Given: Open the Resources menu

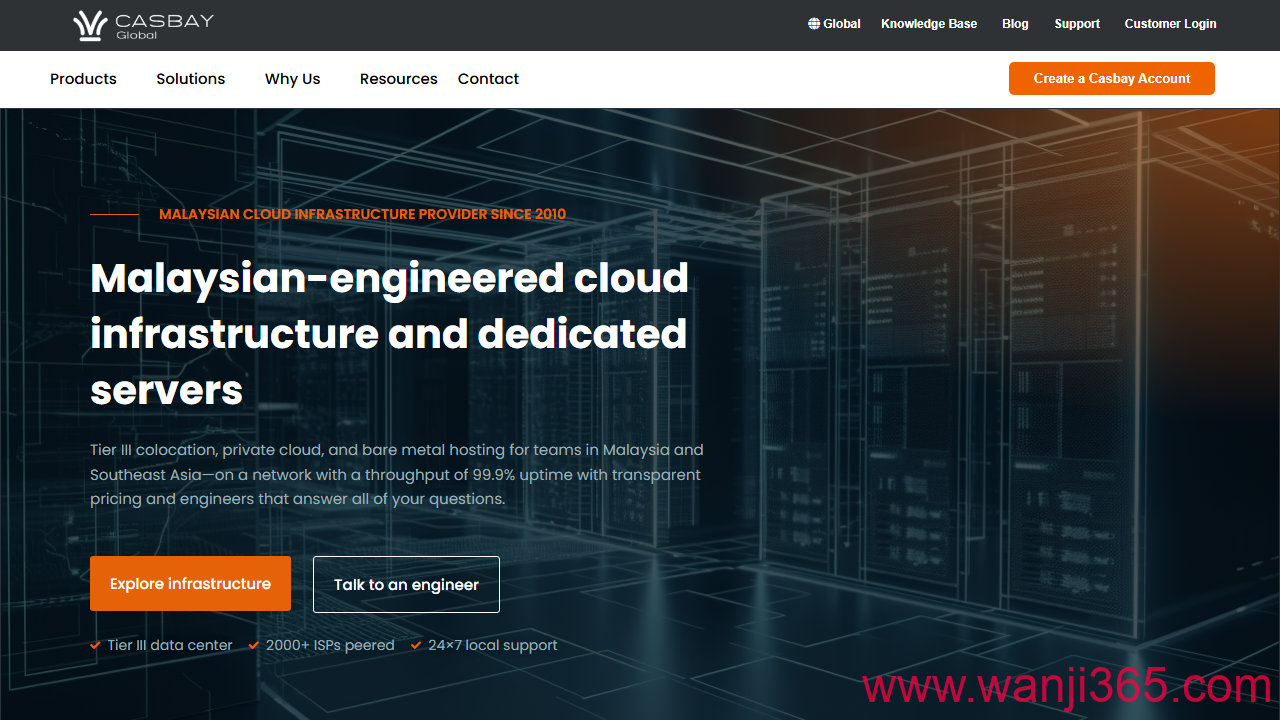Looking at the screenshot, I should (x=399, y=79).
